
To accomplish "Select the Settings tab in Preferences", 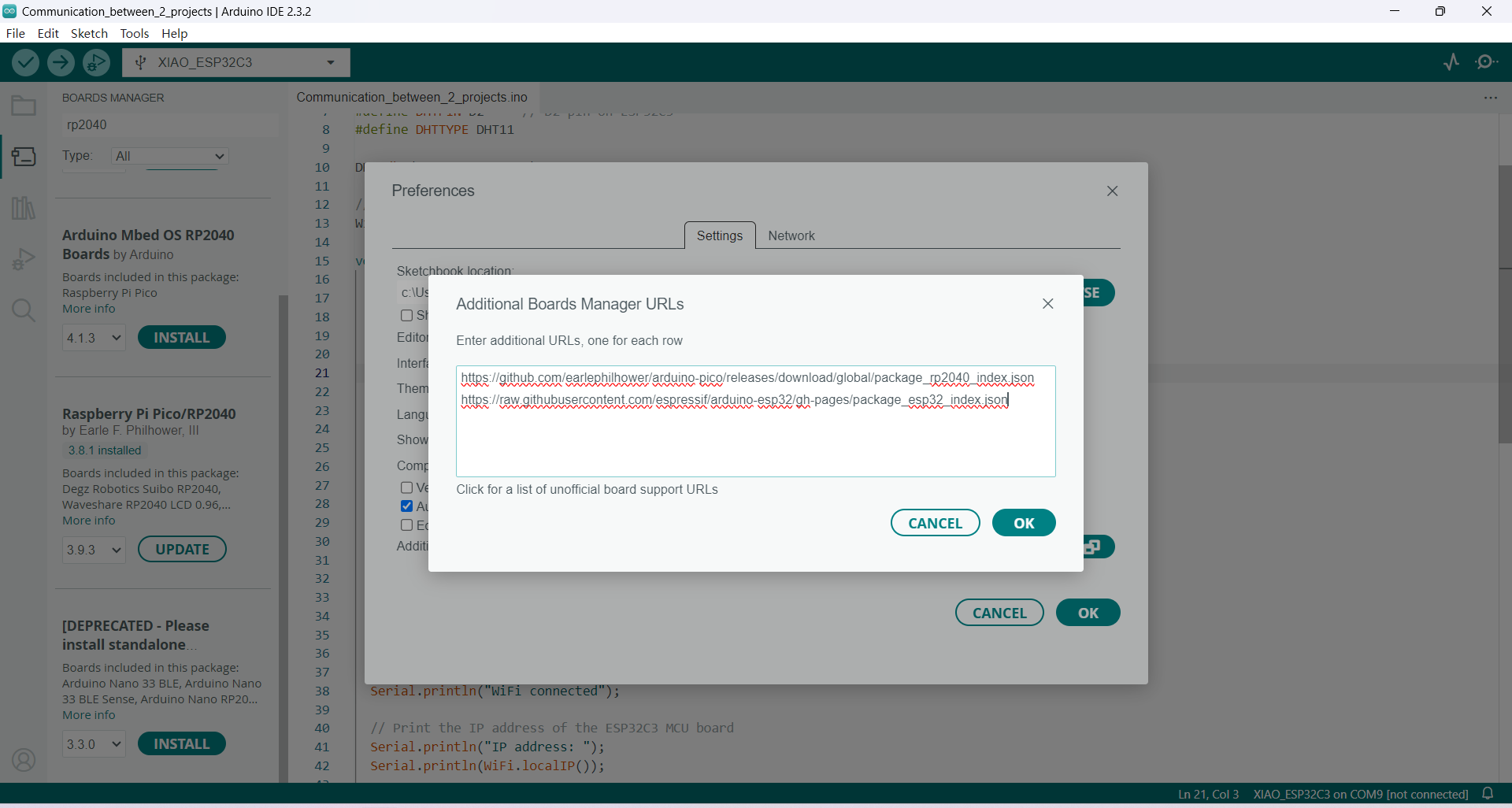I will click(720, 235).
